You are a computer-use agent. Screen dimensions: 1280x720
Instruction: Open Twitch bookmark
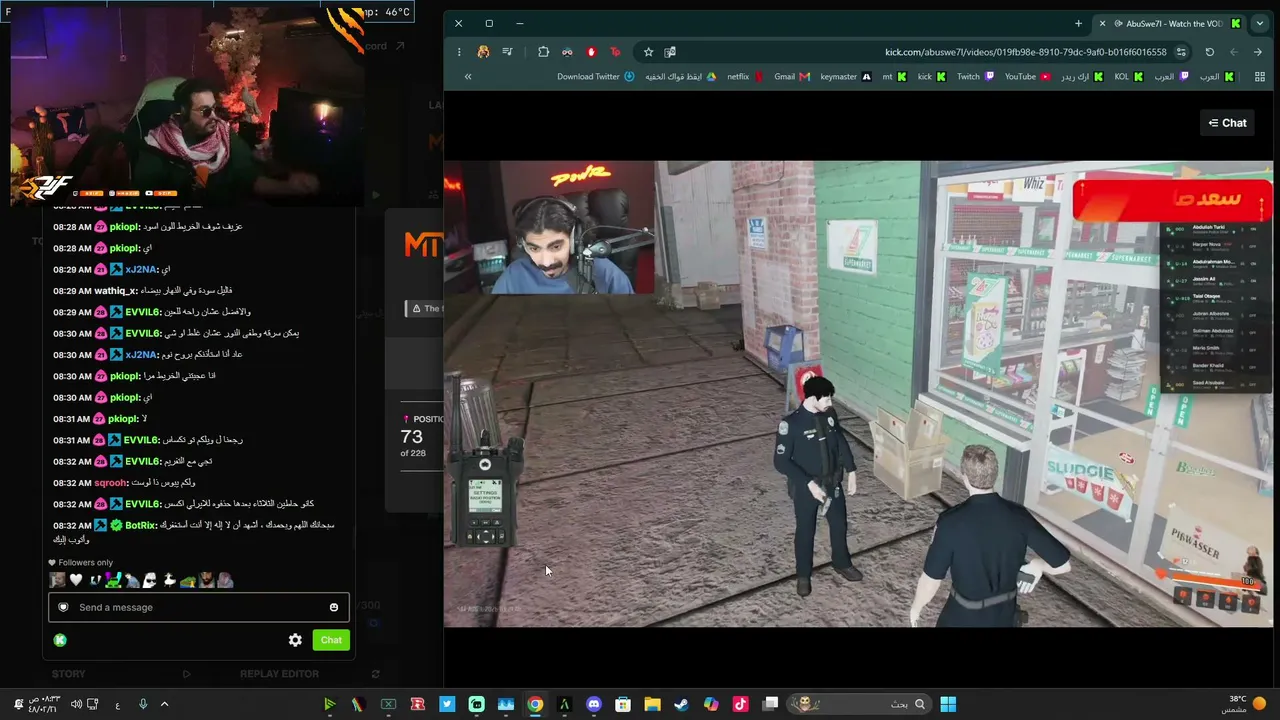(976, 77)
